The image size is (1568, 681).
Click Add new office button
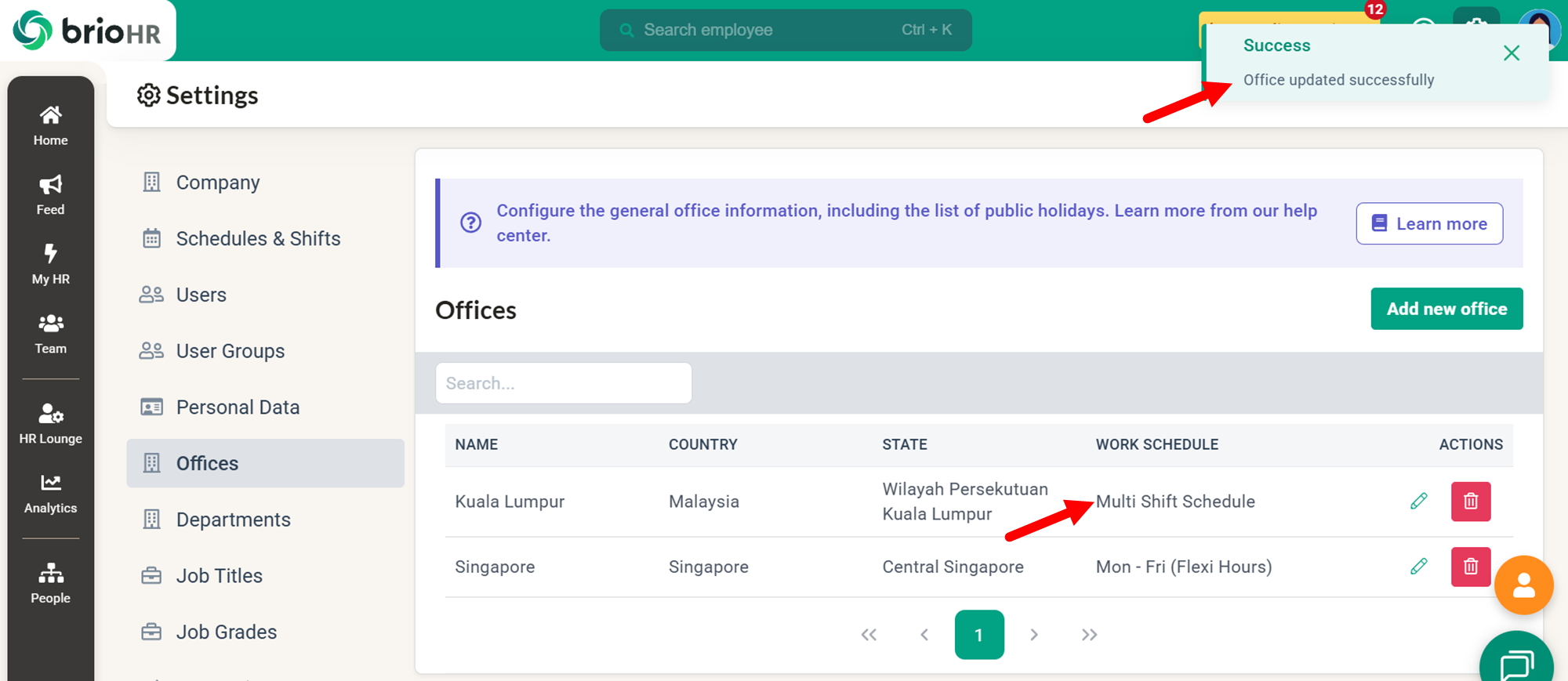tap(1446, 309)
